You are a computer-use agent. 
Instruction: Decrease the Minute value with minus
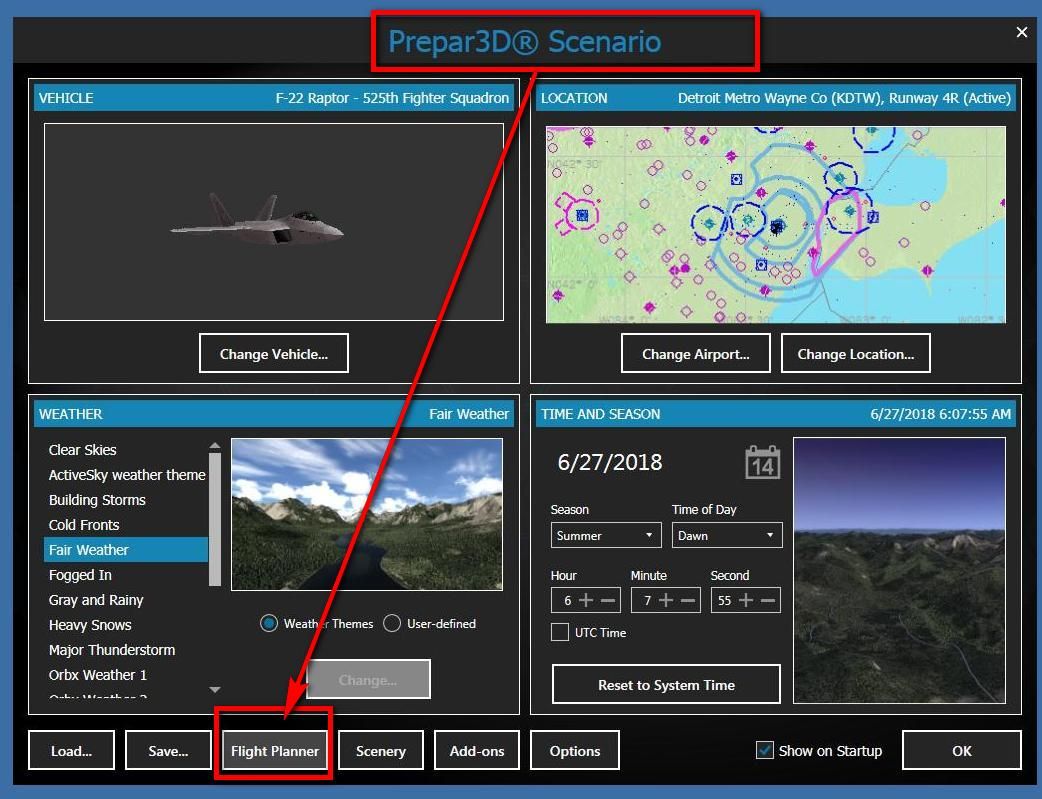[x=688, y=600]
